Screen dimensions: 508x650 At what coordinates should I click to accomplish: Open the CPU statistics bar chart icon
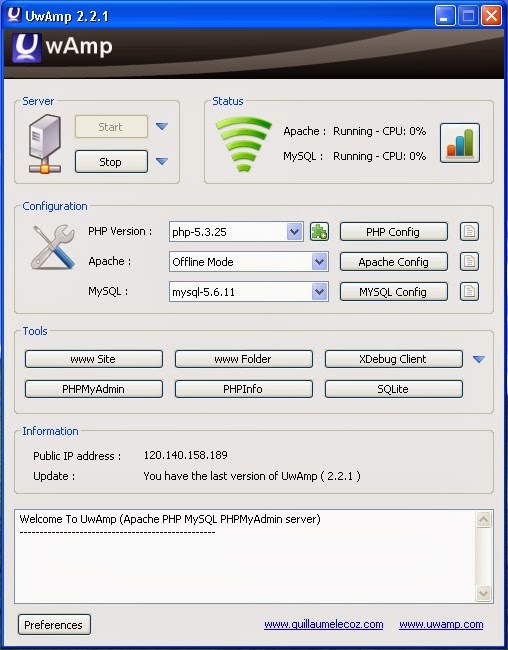pos(459,143)
